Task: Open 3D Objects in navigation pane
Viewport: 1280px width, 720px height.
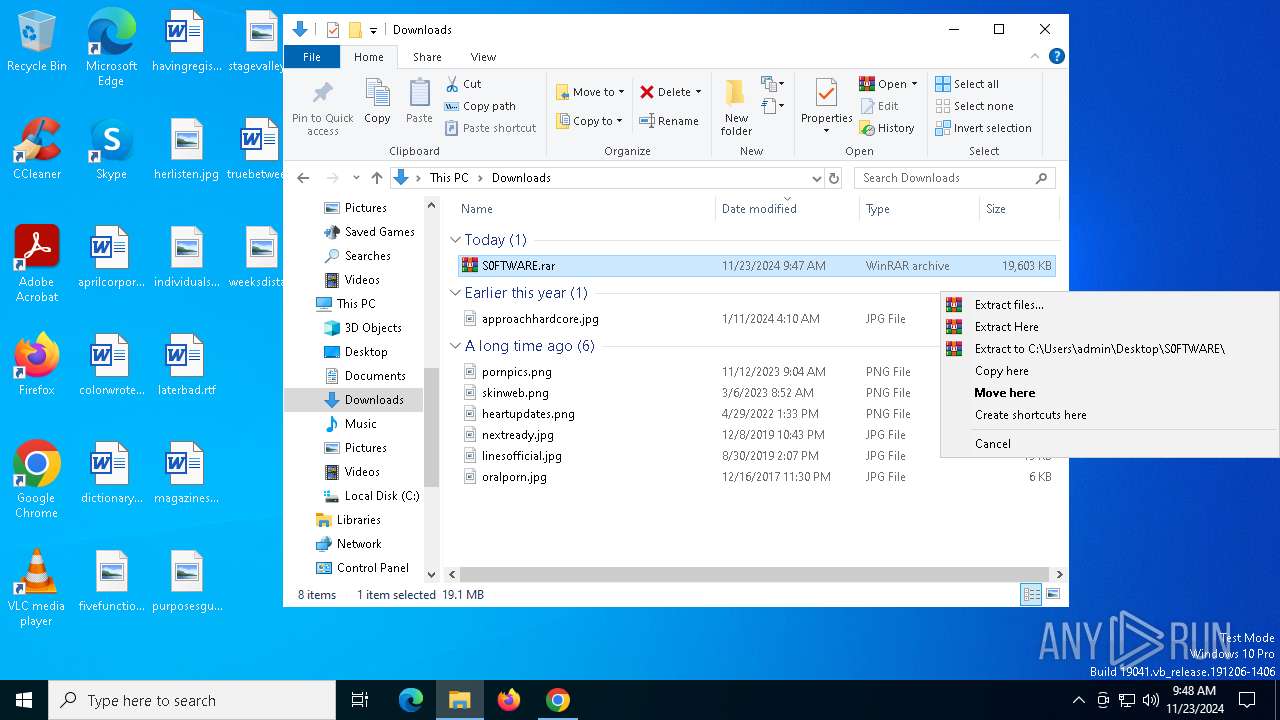Action: click(x=373, y=328)
